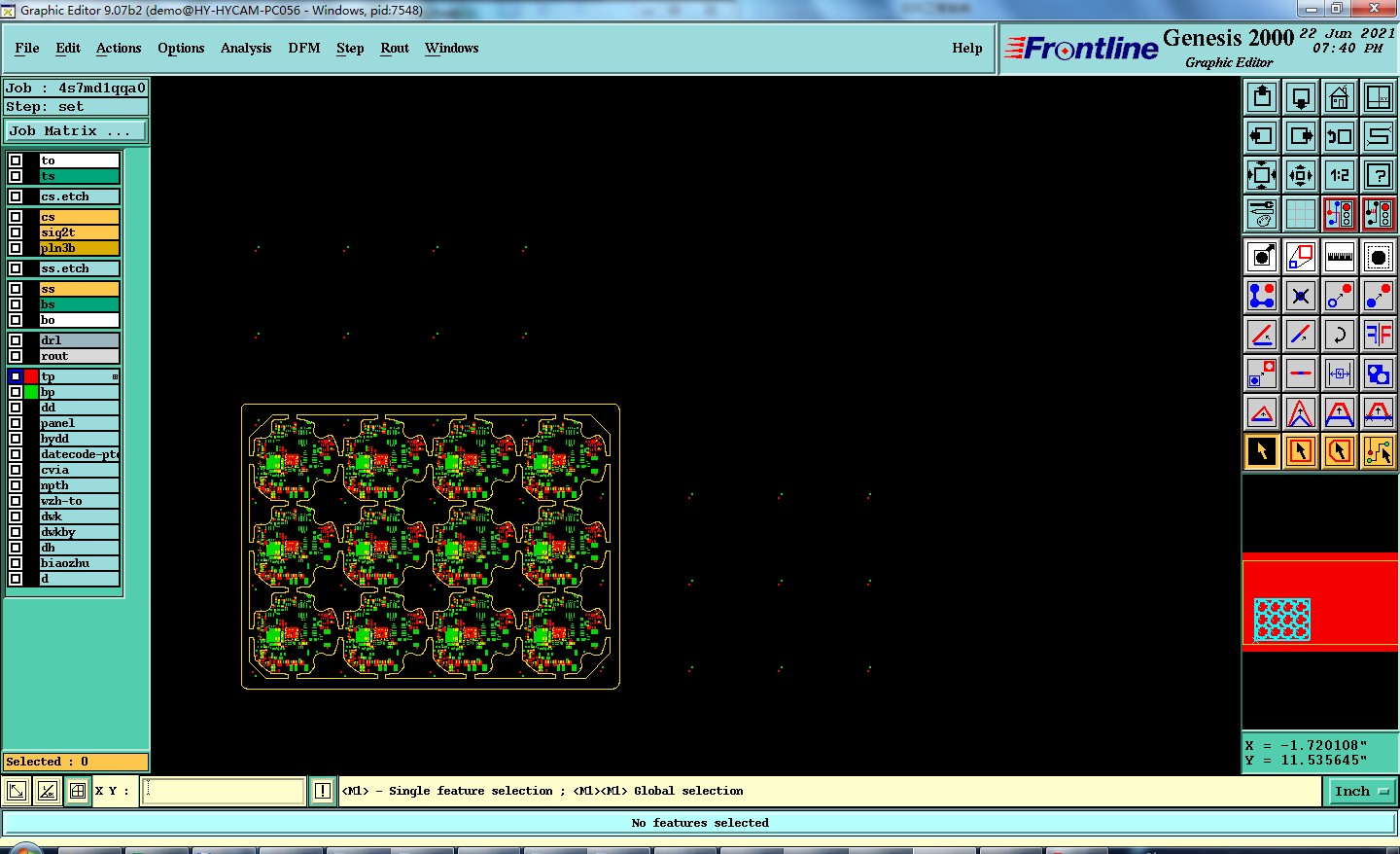The width and height of the screenshot is (1400, 854).
Task: Click the home view icon
Action: pos(1340,97)
